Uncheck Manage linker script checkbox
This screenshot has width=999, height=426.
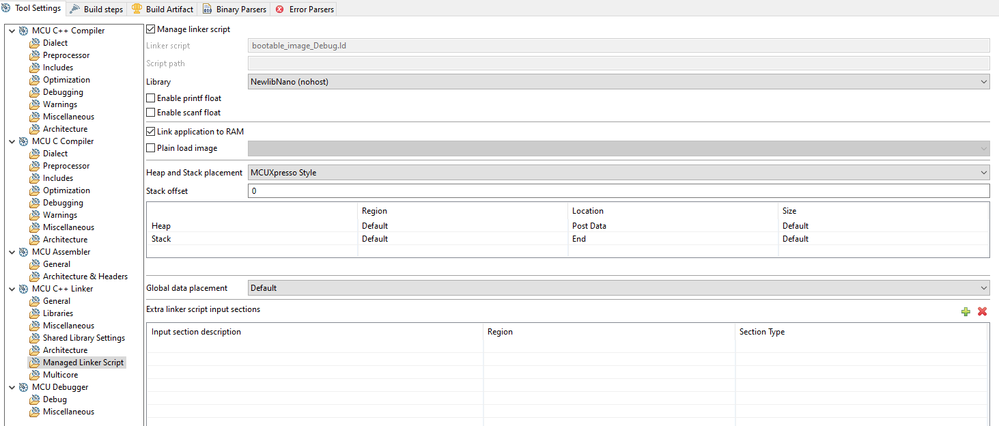pos(150,29)
